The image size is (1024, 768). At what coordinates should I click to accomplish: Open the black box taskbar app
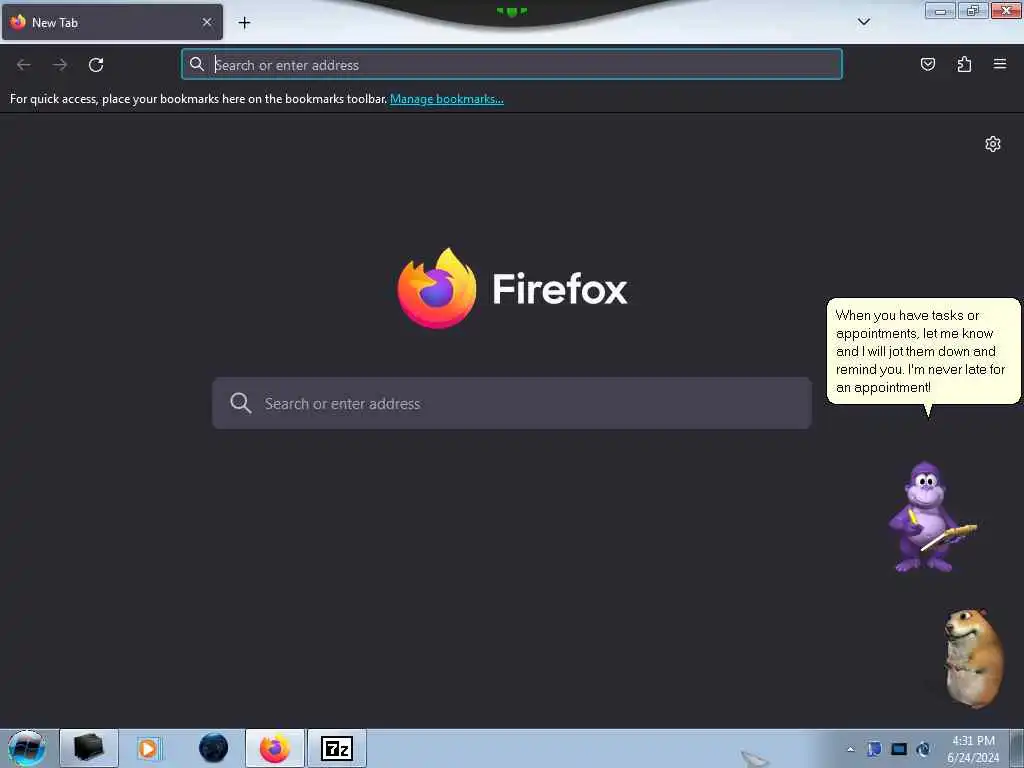pos(89,748)
